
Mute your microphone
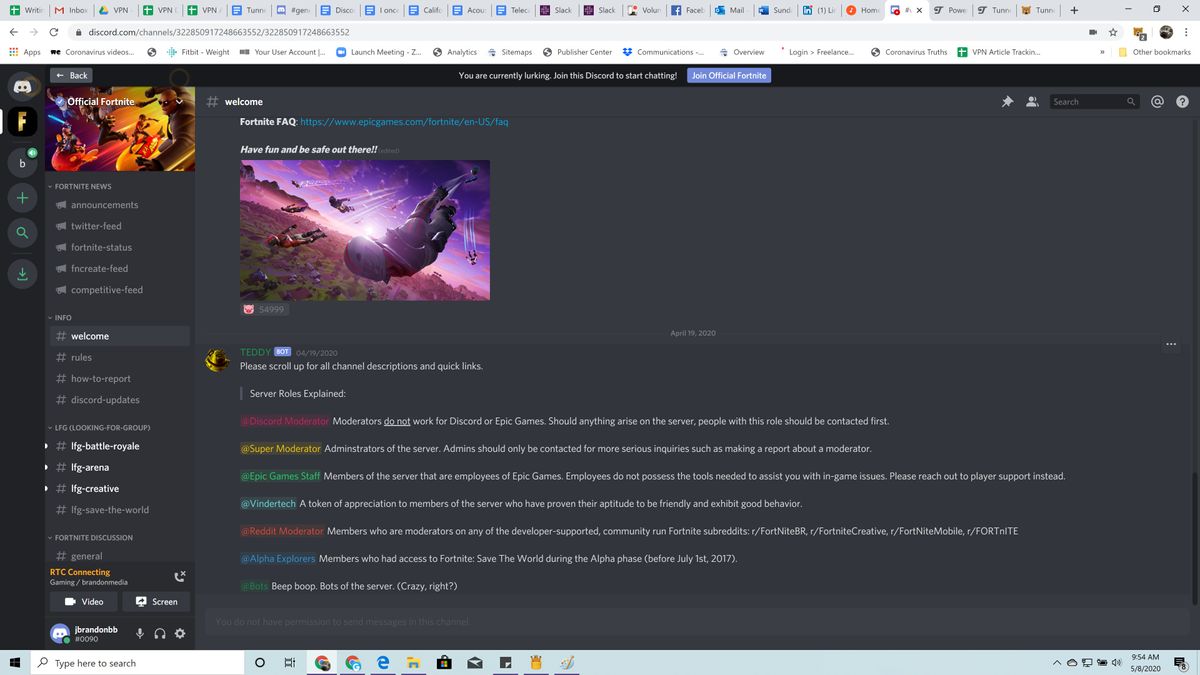[139, 633]
